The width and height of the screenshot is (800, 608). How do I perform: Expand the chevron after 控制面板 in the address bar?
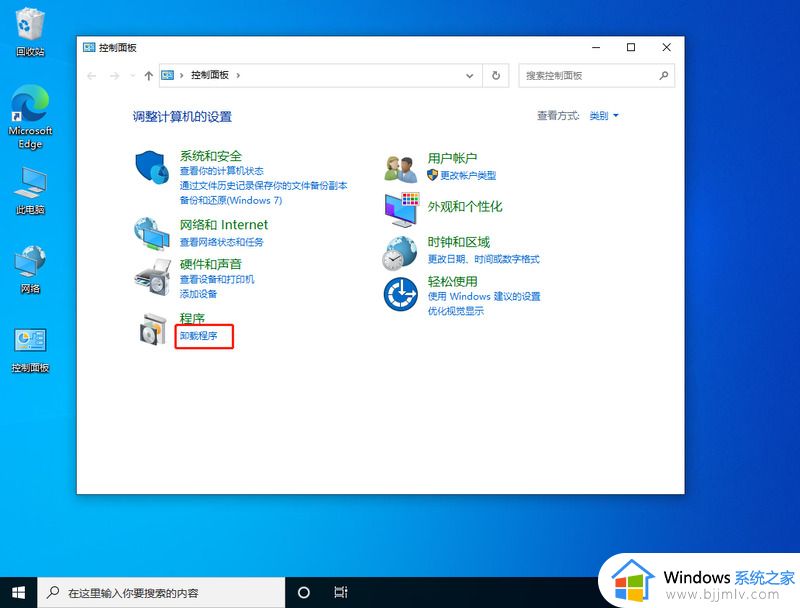[238, 75]
